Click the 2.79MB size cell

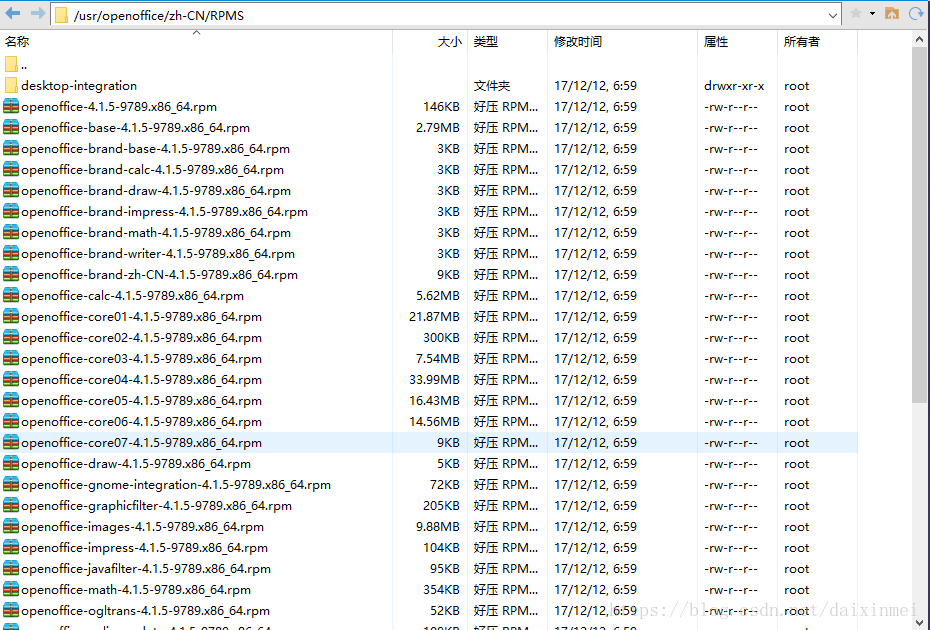[438, 128]
